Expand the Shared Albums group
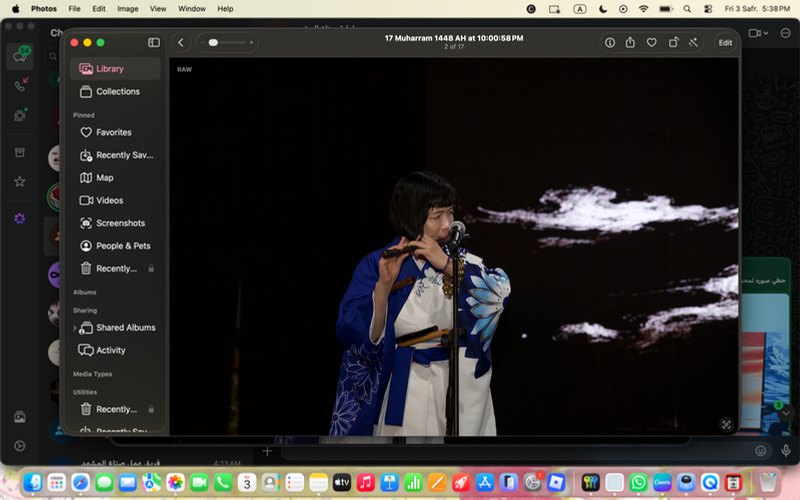Image resolution: width=800 pixels, height=500 pixels. pos(74,328)
